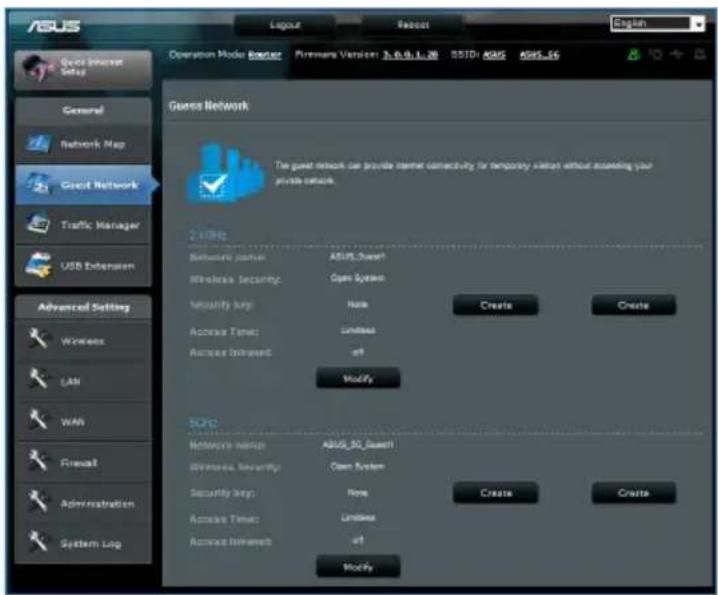
Task: Click 5GHz Wireless Security Open System value
Action: pyautogui.click(x=357, y=466)
